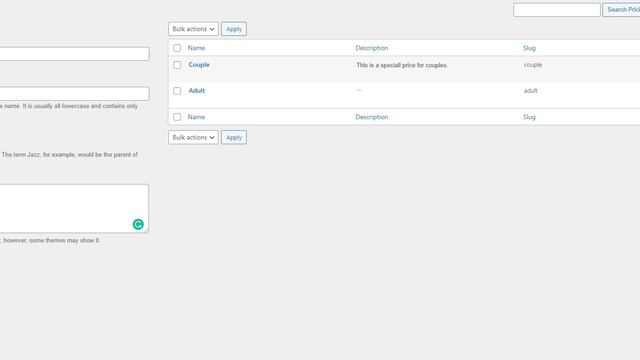Sort by Name in table header
Image resolution: width=640 pixels, height=360 pixels.
coord(196,48)
